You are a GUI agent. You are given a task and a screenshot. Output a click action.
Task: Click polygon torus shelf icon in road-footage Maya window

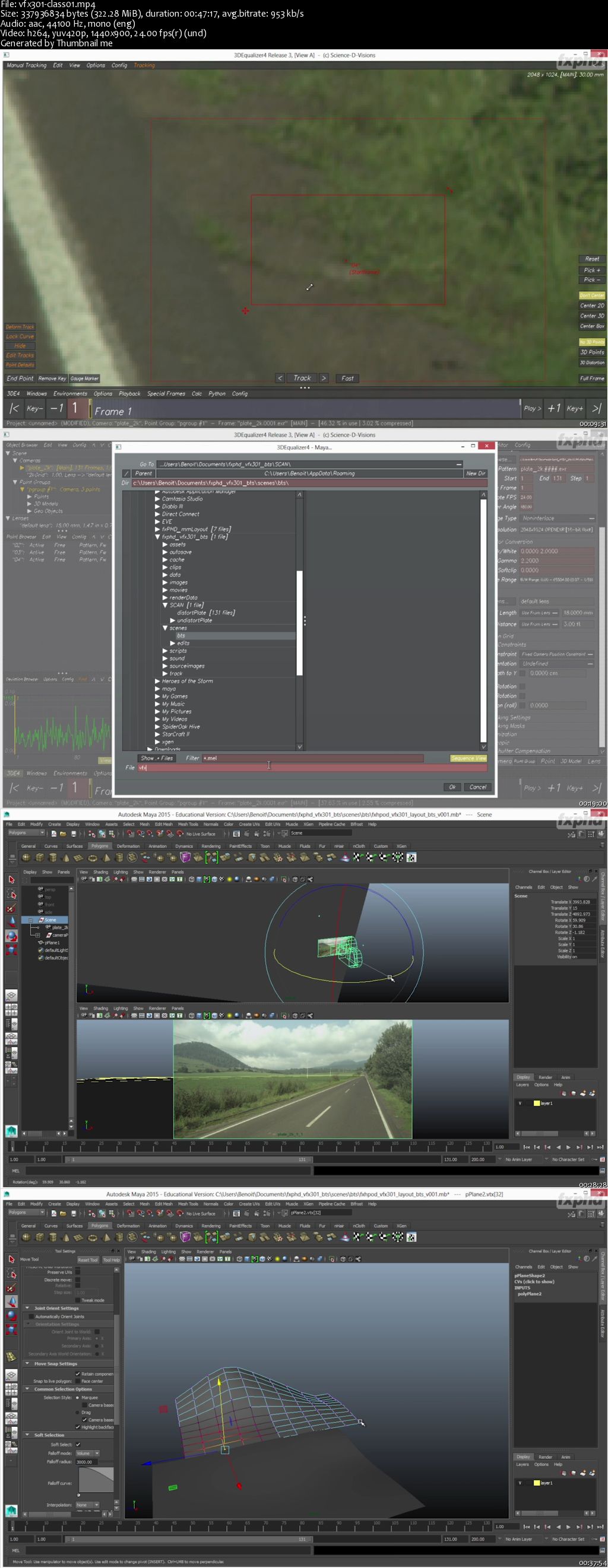[x=93, y=857]
